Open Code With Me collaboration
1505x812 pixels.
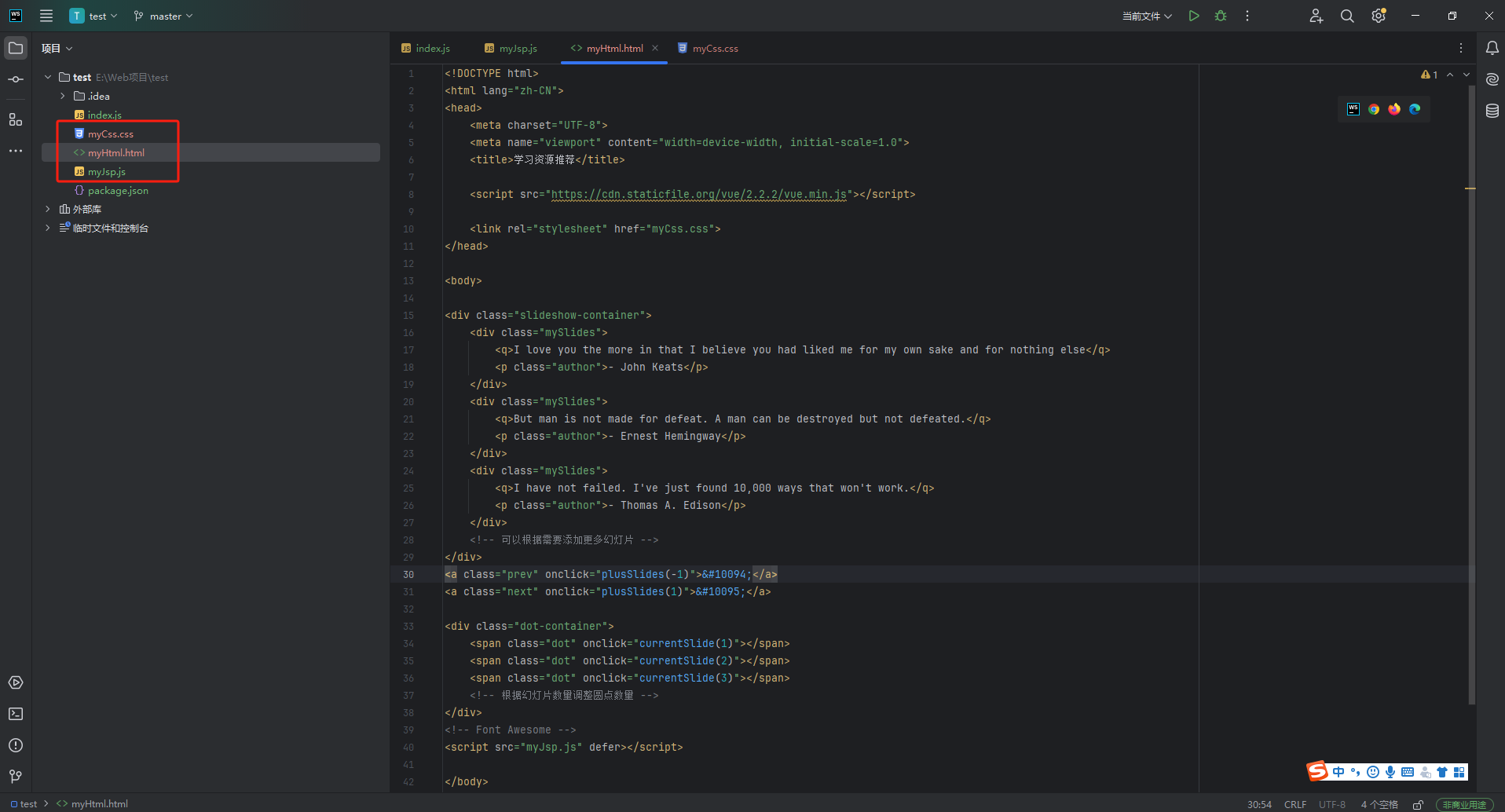pyautogui.click(x=1316, y=16)
